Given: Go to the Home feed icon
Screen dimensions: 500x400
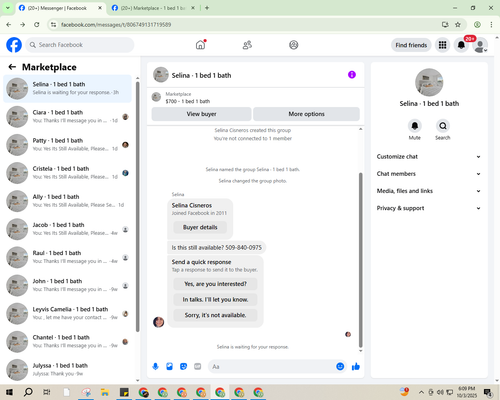Looking at the screenshot, I should (x=200, y=45).
